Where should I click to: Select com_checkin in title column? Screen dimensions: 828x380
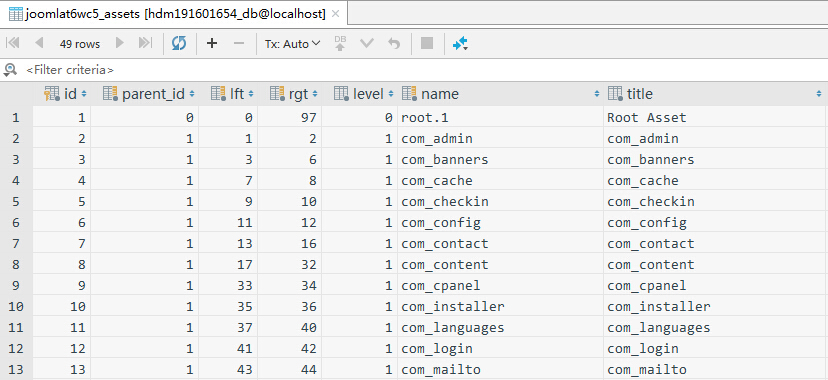(715, 202)
